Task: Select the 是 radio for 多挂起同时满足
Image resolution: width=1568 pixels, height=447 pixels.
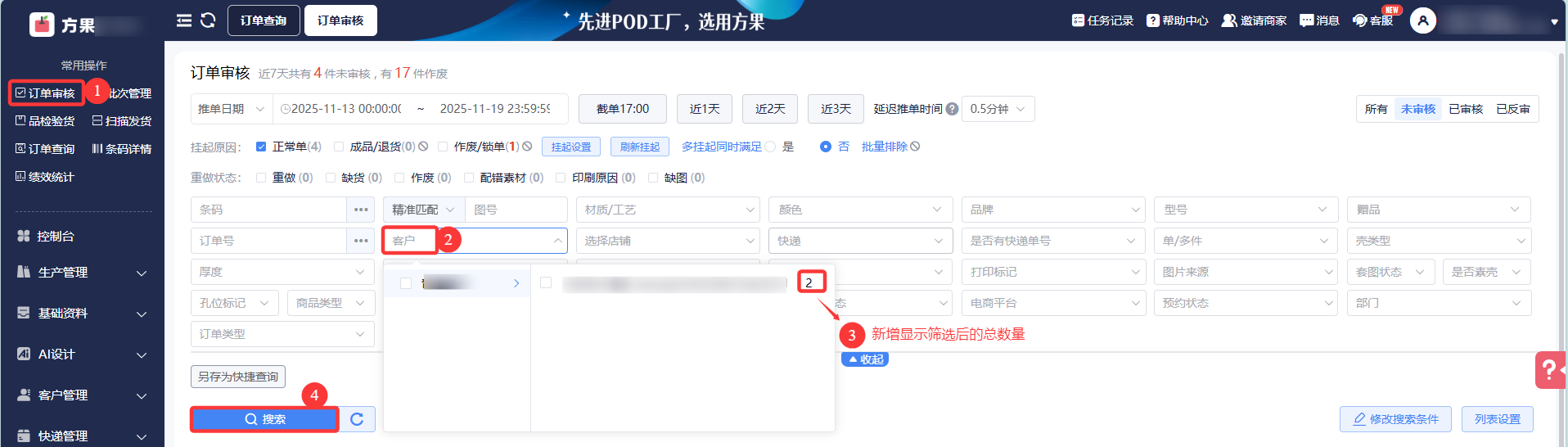Action: 770,147
